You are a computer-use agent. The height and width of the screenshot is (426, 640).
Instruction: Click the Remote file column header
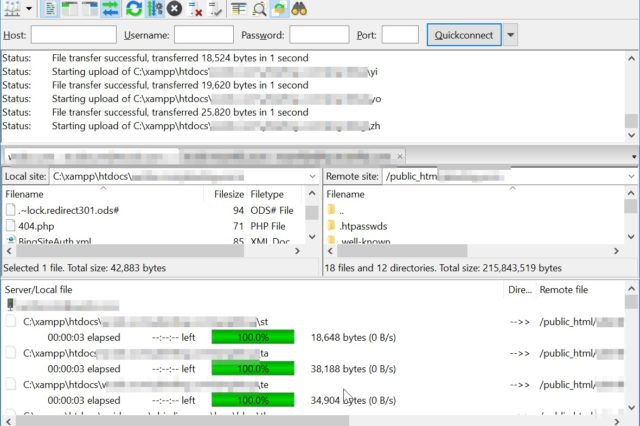(580, 290)
